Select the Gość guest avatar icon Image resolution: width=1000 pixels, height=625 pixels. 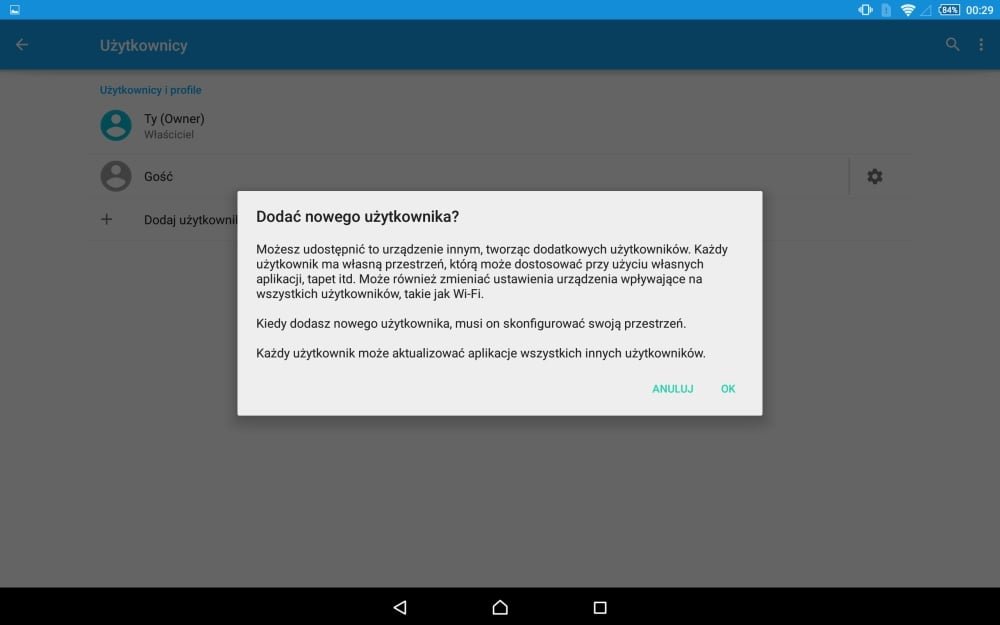[116, 176]
